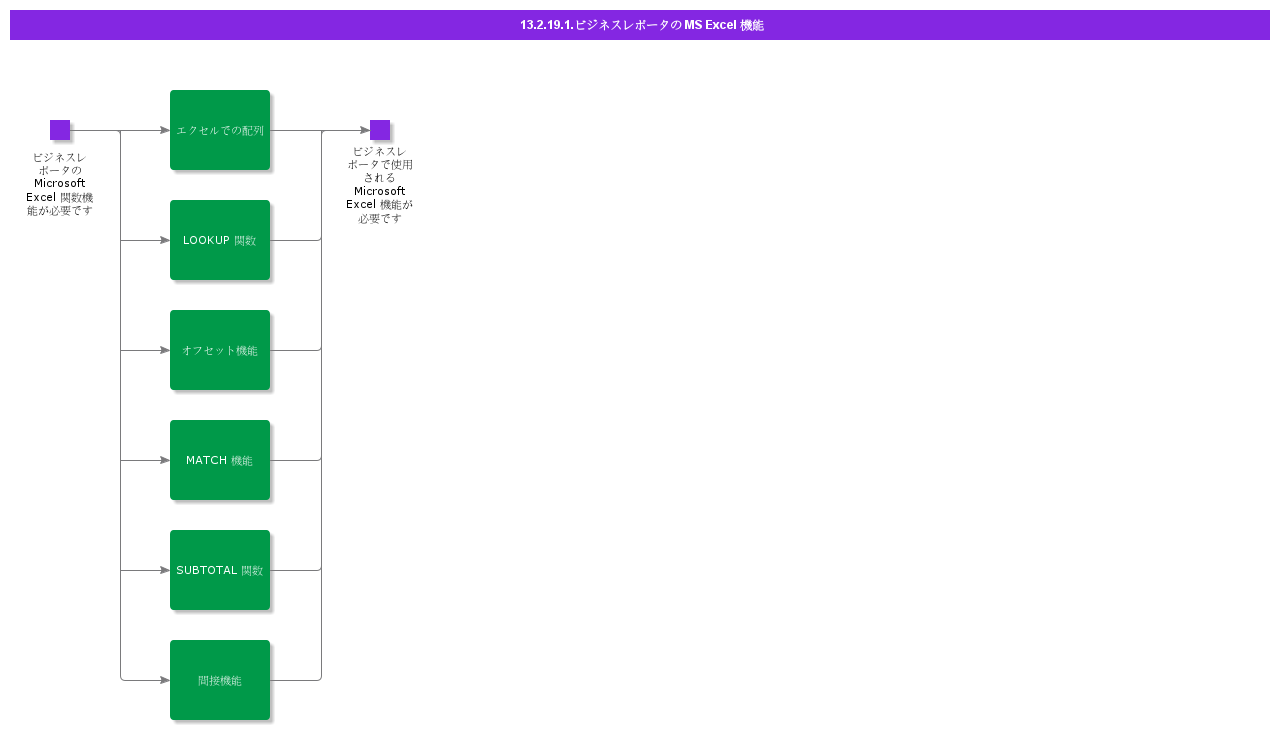
Task: Click the start event label with Excel 関数機能
Action: point(60,184)
